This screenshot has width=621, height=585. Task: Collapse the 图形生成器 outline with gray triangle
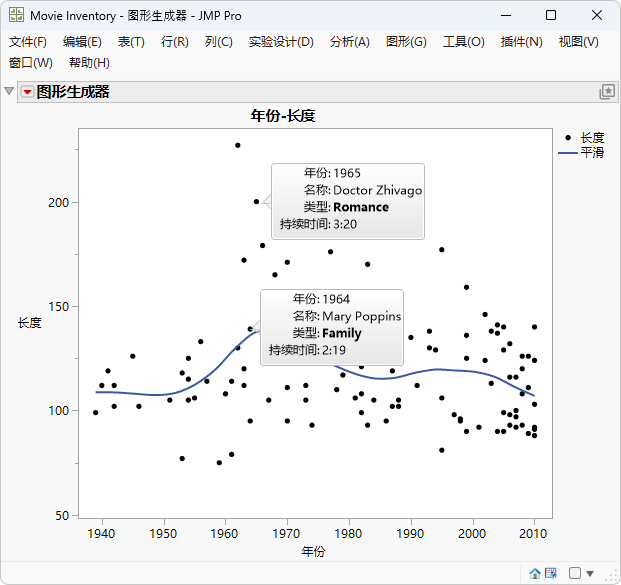point(9,91)
